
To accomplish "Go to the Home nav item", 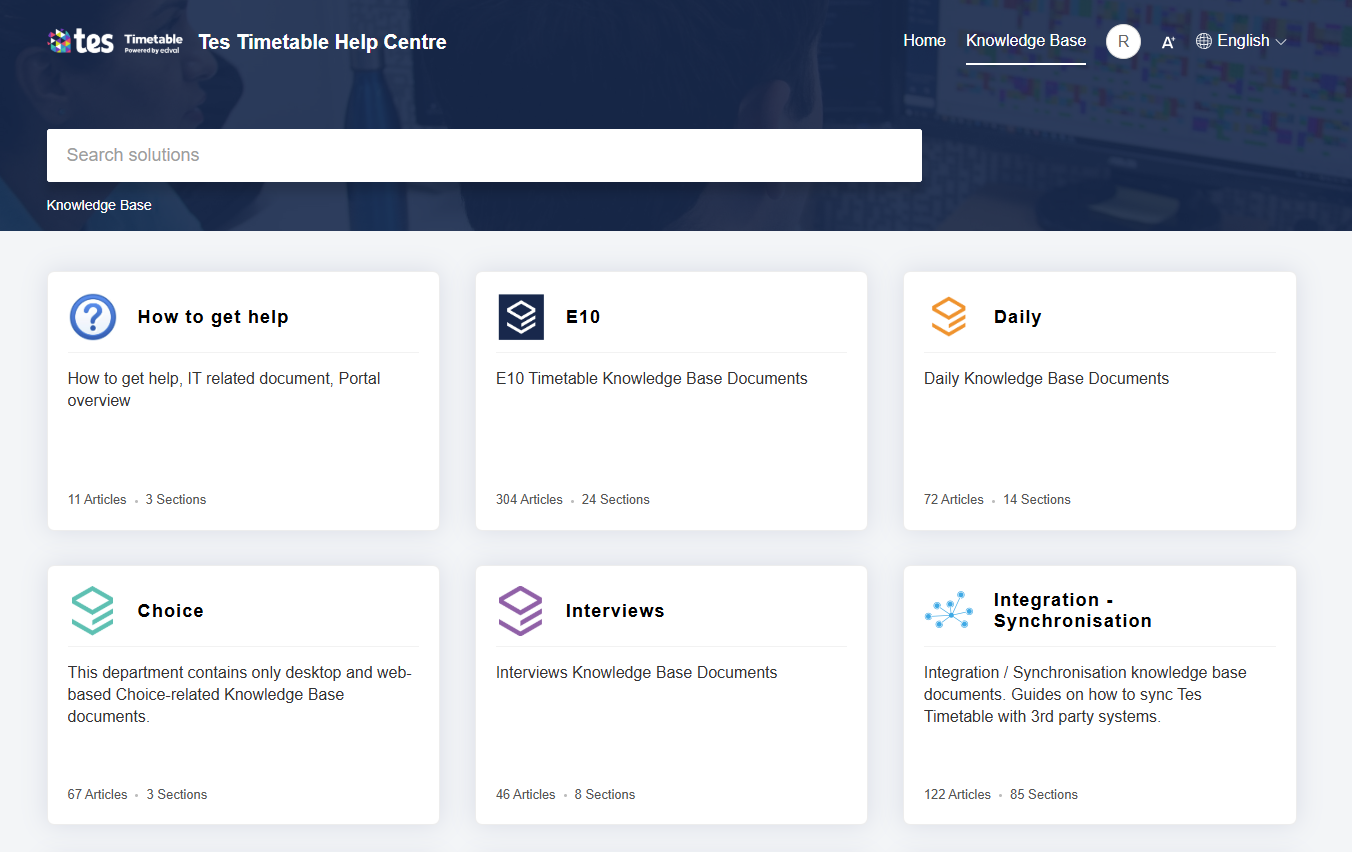I will pos(924,41).
